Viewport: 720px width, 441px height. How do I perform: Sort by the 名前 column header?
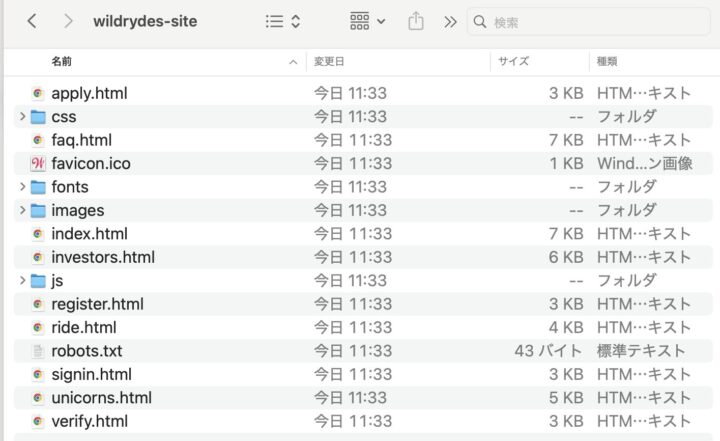(x=150, y=62)
